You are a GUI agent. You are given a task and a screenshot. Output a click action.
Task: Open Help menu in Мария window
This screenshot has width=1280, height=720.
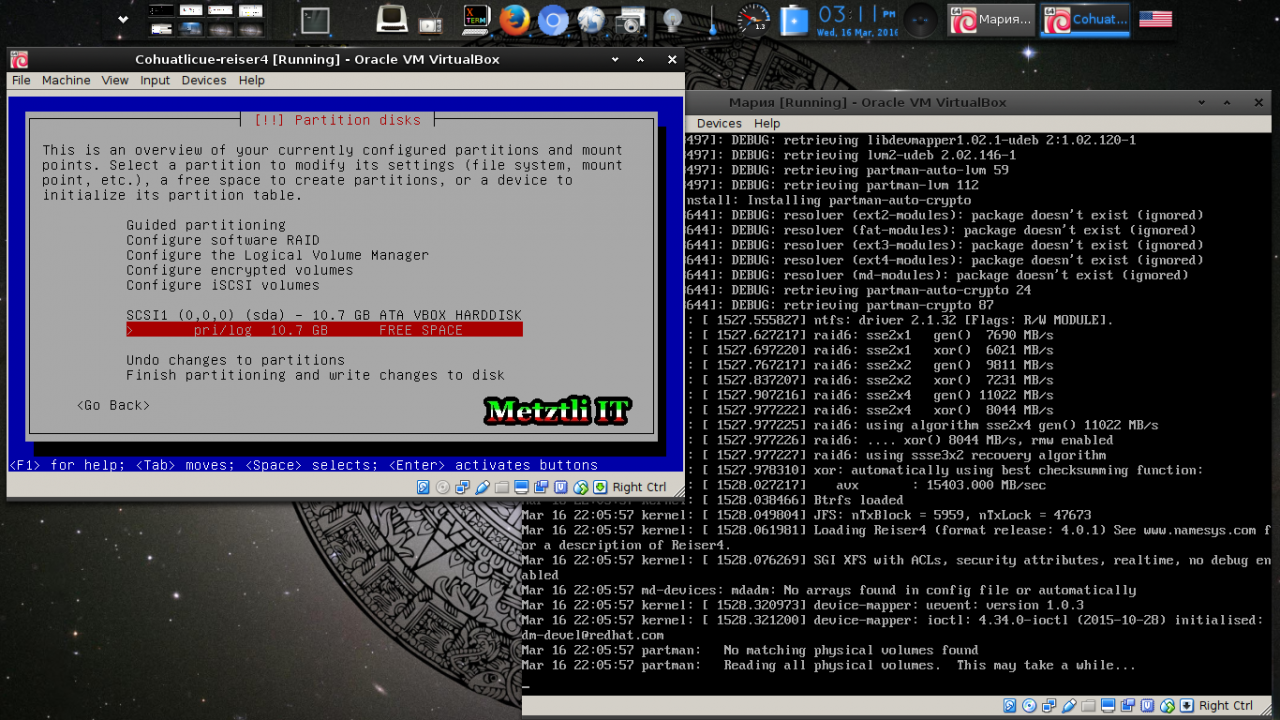[x=767, y=123]
